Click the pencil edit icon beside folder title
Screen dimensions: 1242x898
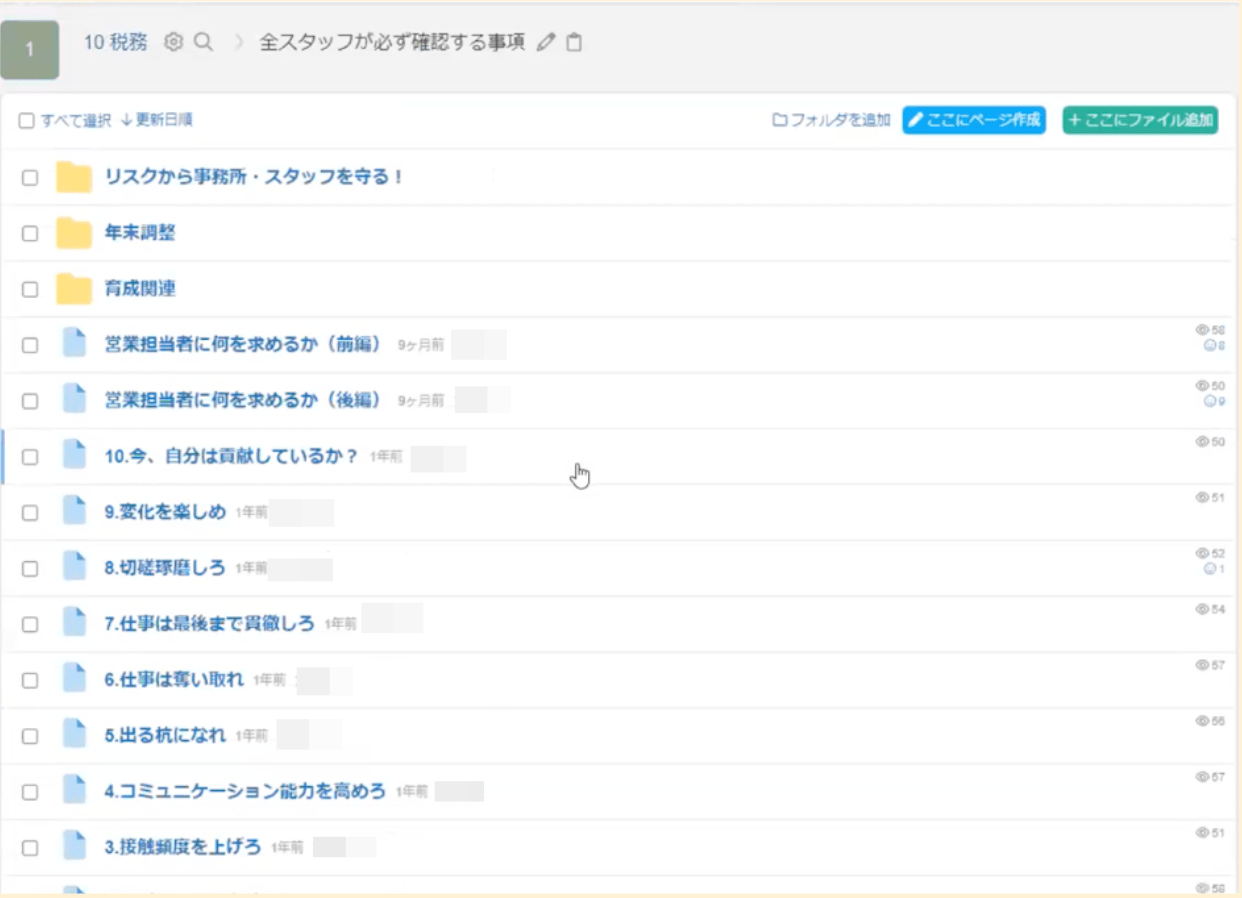(x=546, y=42)
